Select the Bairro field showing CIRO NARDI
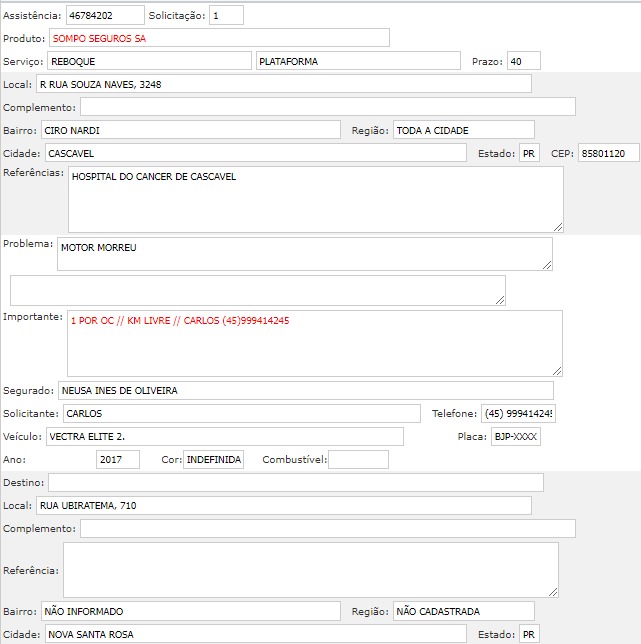The height and width of the screenshot is (644, 641). pos(190,130)
